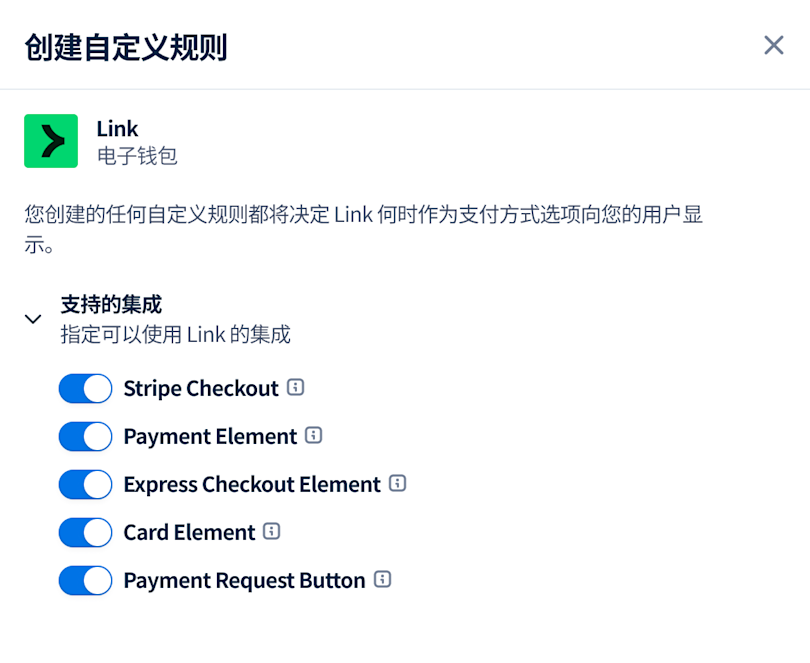Toggle off Payment Request Button

click(x=85, y=580)
